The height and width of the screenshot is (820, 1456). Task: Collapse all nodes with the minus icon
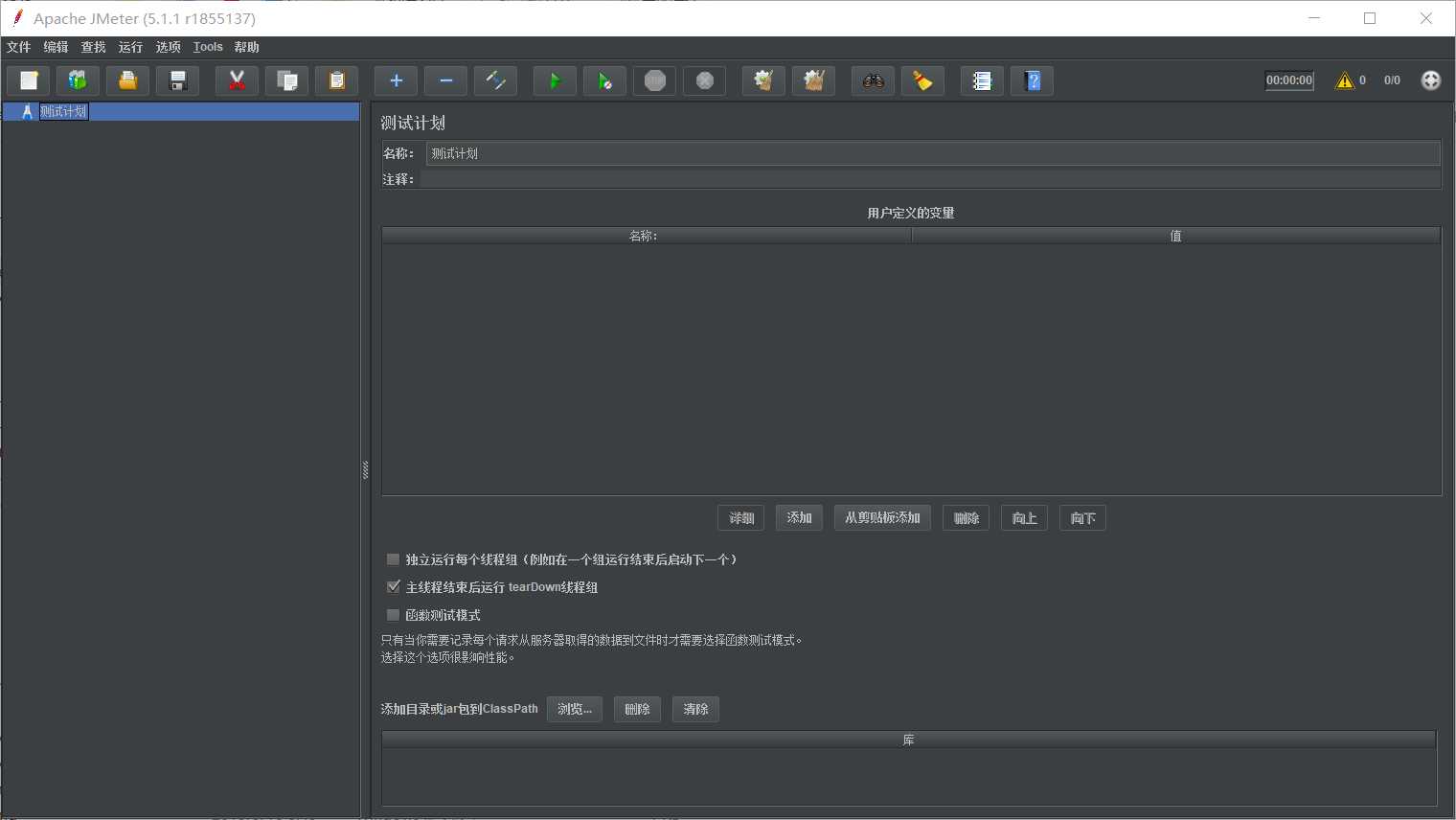[x=445, y=81]
